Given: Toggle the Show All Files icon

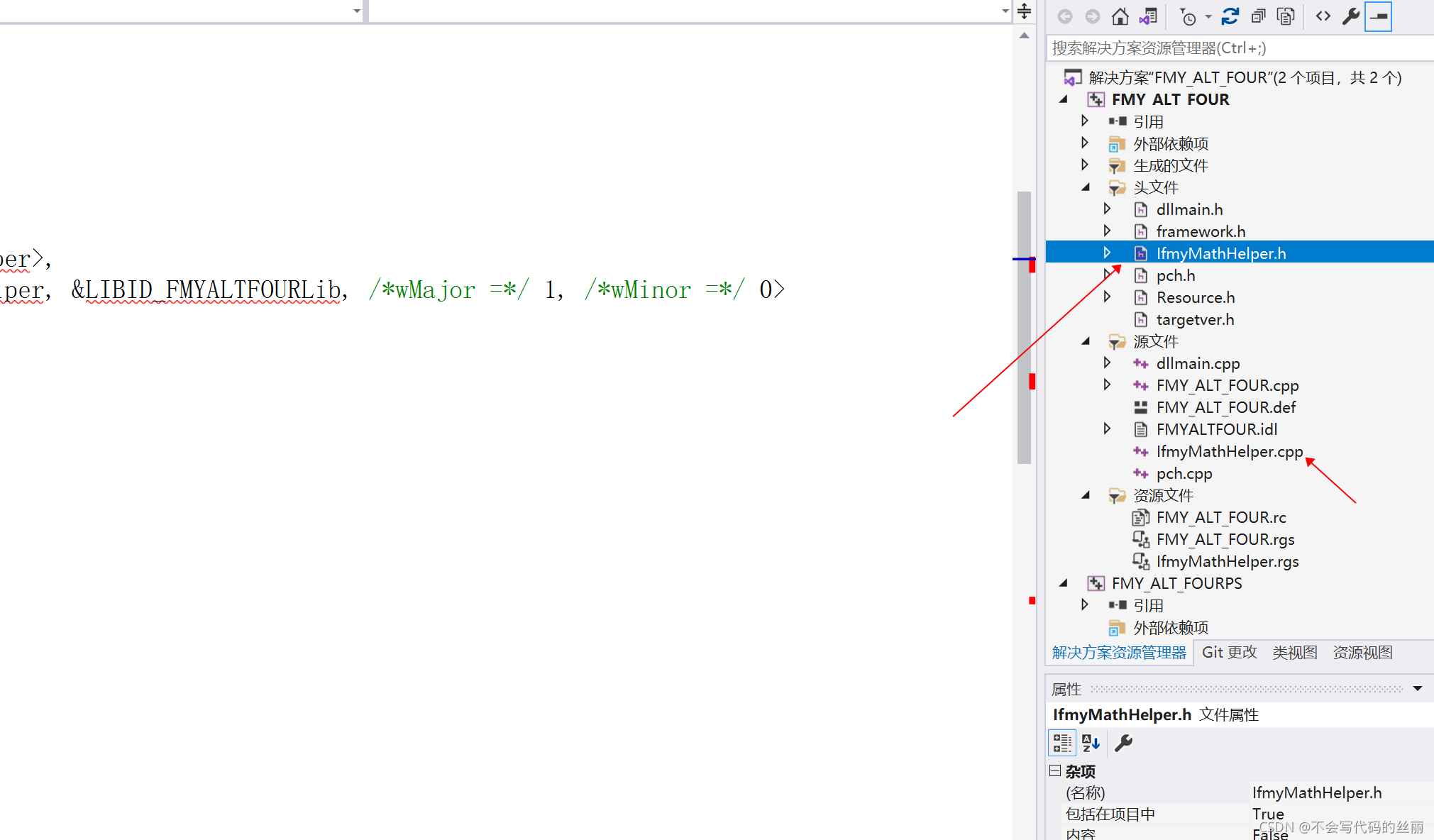Looking at the screenshot, I should 1286,16.
